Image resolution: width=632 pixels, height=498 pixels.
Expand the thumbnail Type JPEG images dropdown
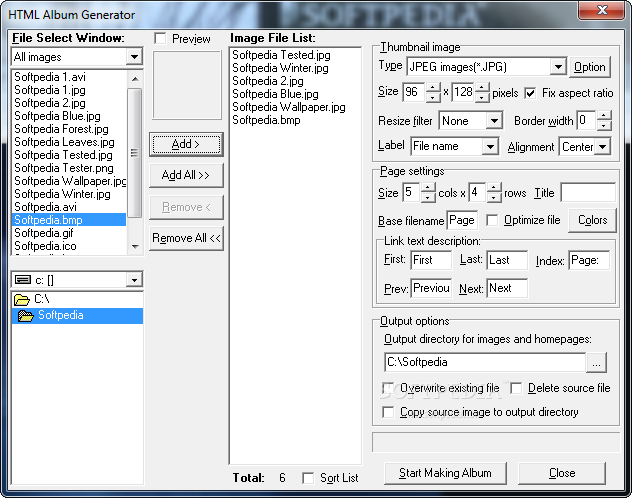[x=558, y=66]
